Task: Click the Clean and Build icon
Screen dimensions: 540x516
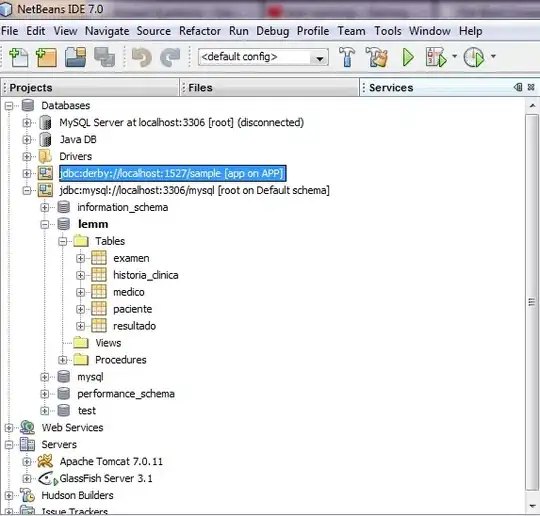Action: click(376, 57)
